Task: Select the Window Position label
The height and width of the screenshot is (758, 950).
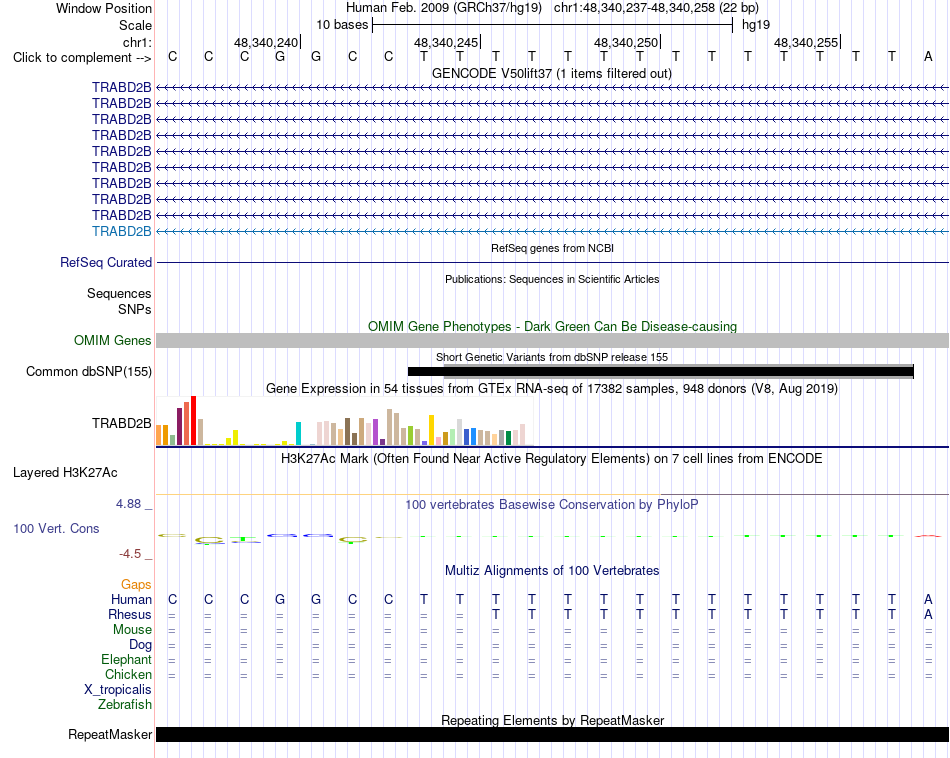Action: pos(104,8)
